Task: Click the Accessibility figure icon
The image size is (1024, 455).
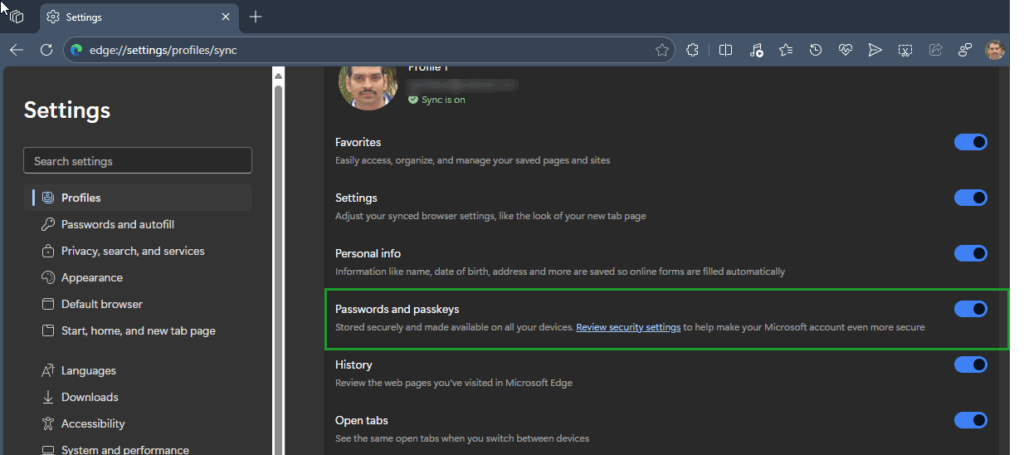Action: 48,424
